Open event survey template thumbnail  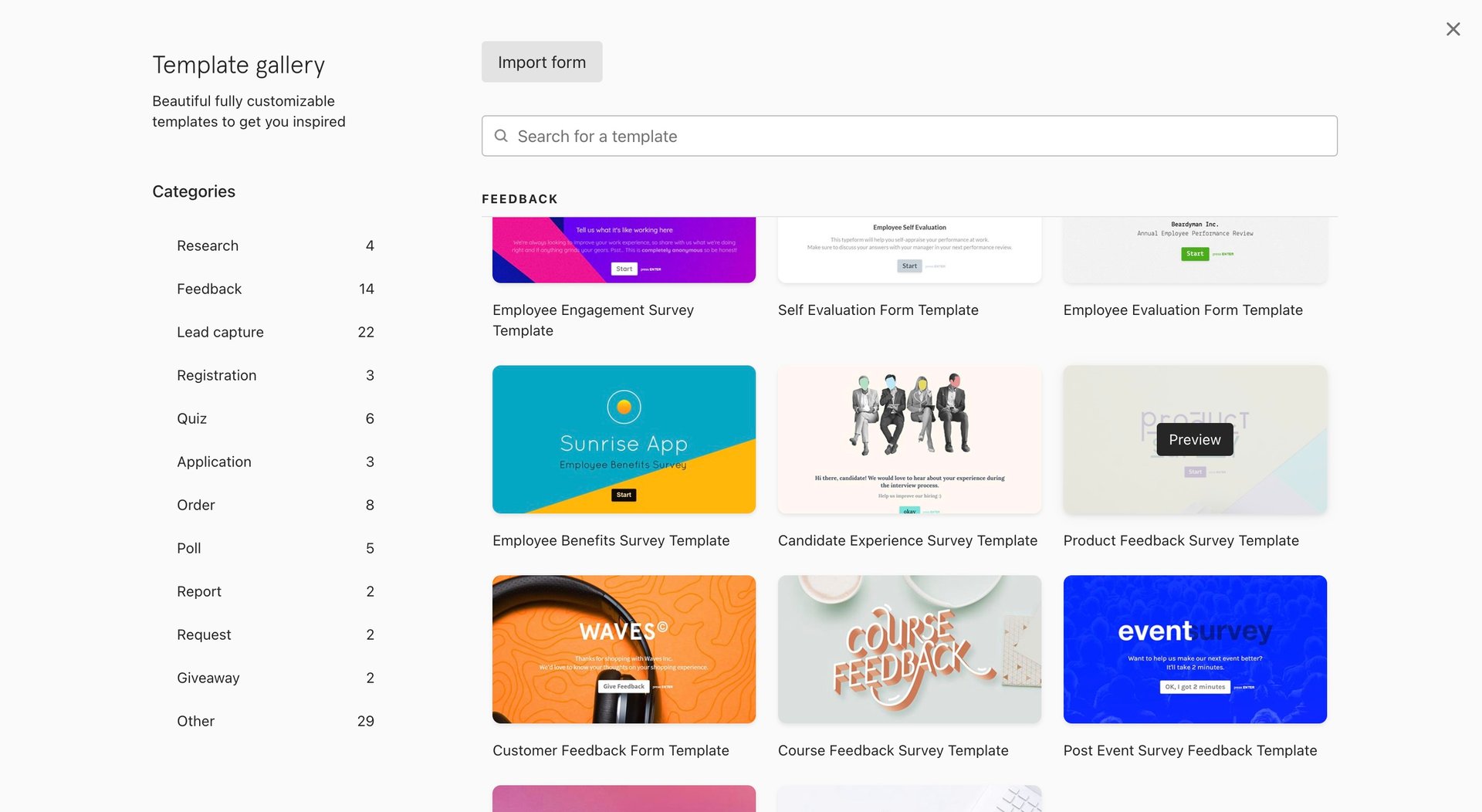pos(1195,649)
